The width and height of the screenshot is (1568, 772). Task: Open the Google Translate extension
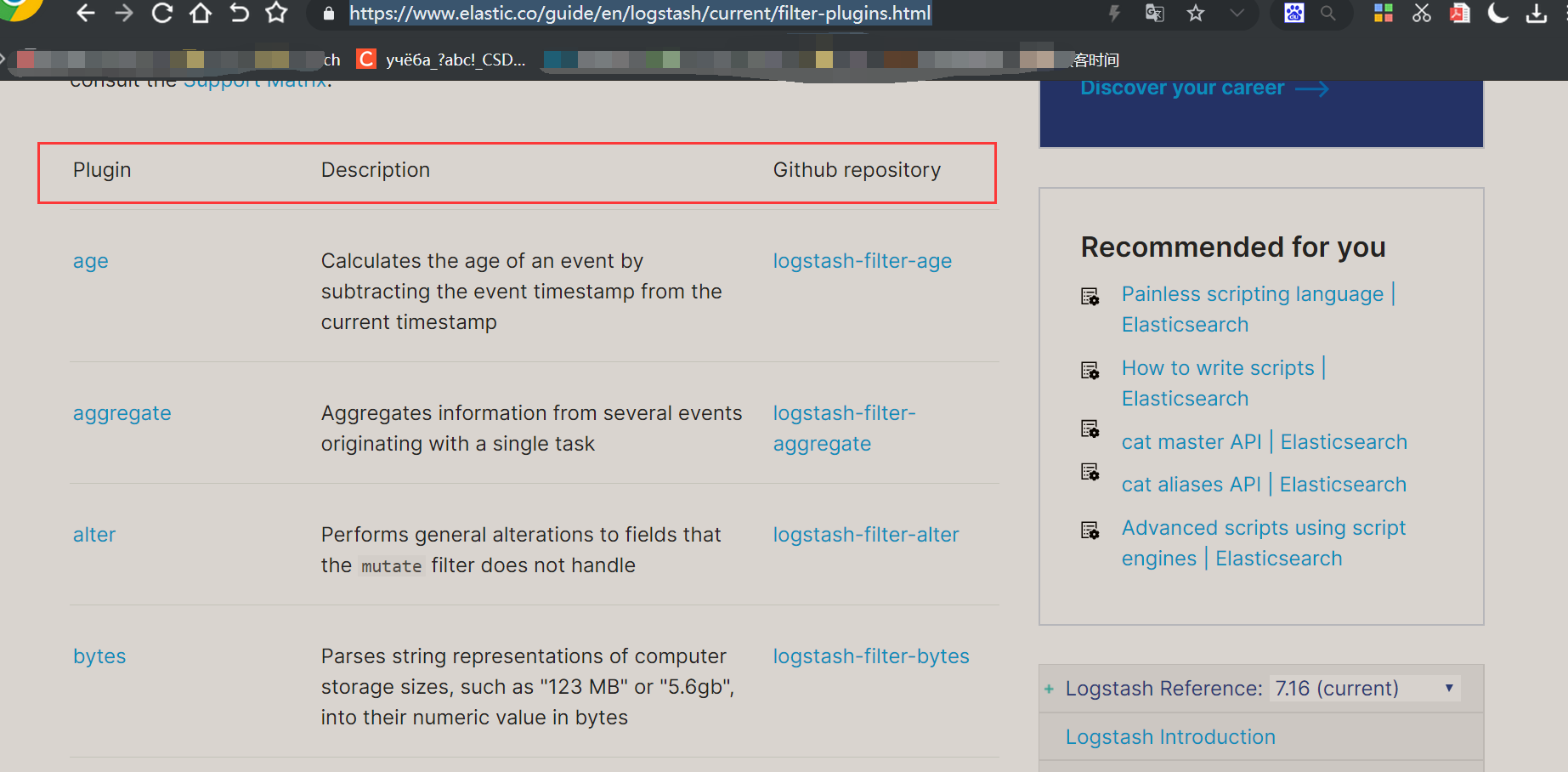pyautogui.click(x=1153, y=14)
